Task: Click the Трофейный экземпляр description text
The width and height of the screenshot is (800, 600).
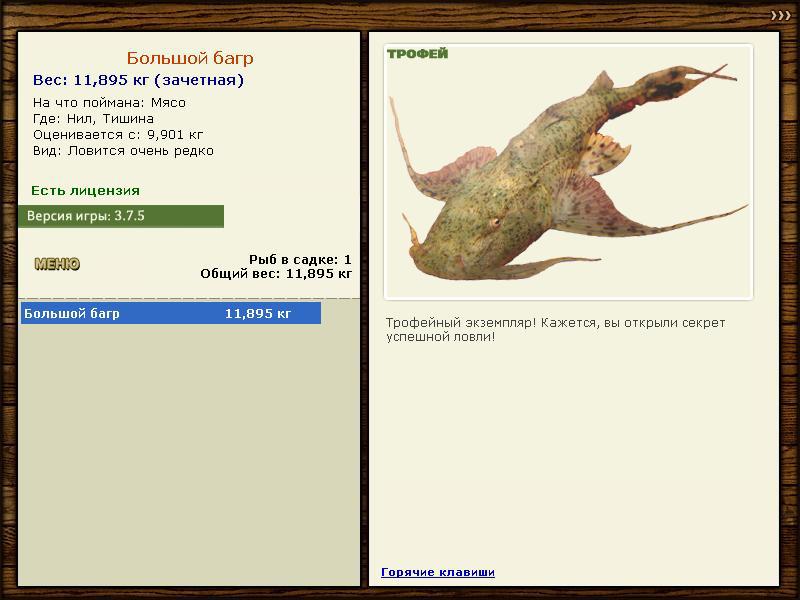Action: click(555, 330)
